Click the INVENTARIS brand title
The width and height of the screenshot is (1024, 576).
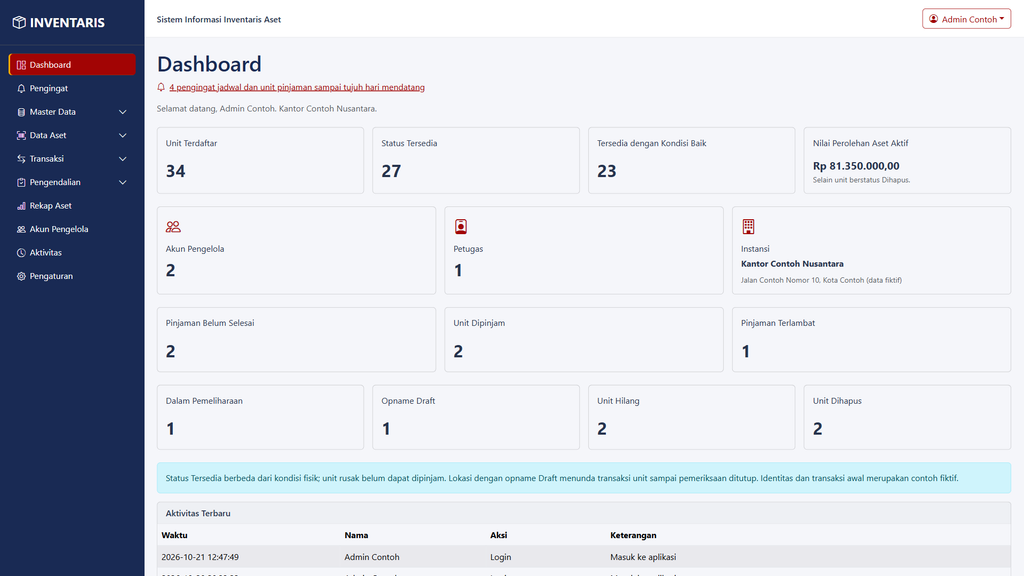point(67,22)
